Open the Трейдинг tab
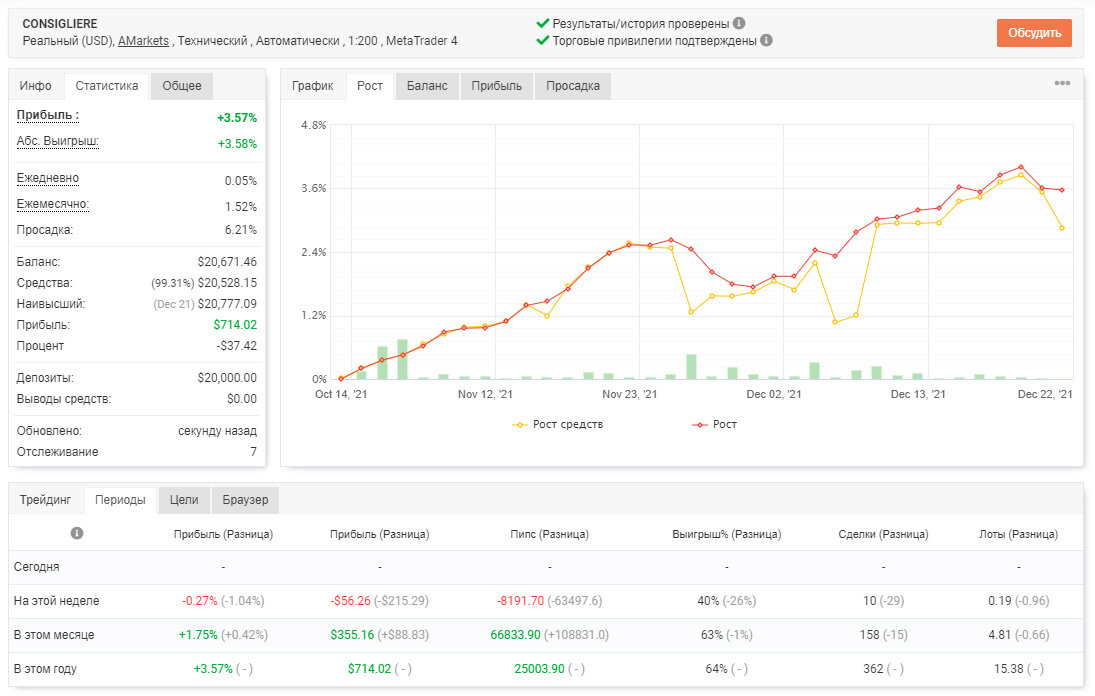Screen dimensions: 1095x696 tap(45, 500)
